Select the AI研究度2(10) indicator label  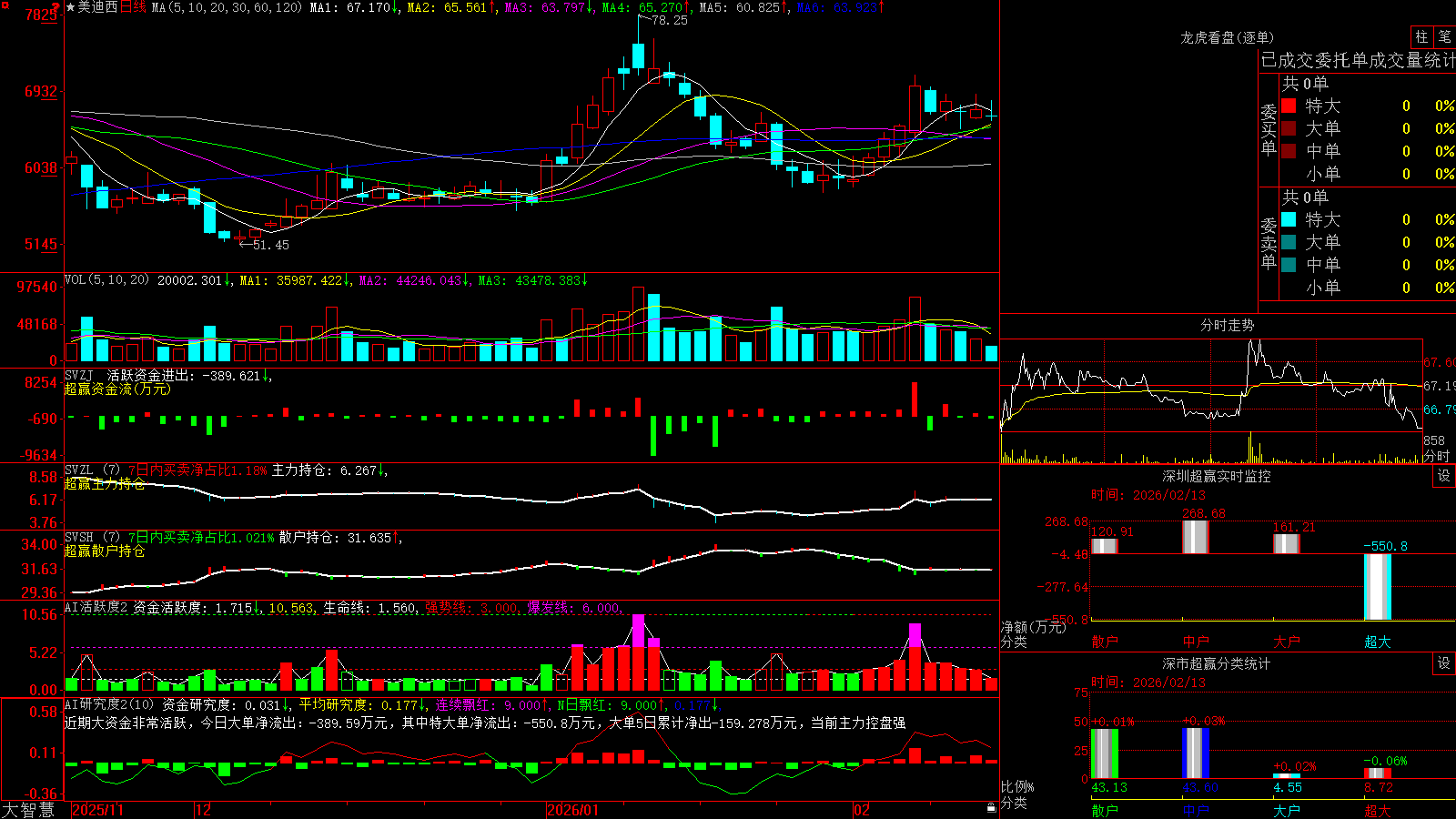coord(109,704)
